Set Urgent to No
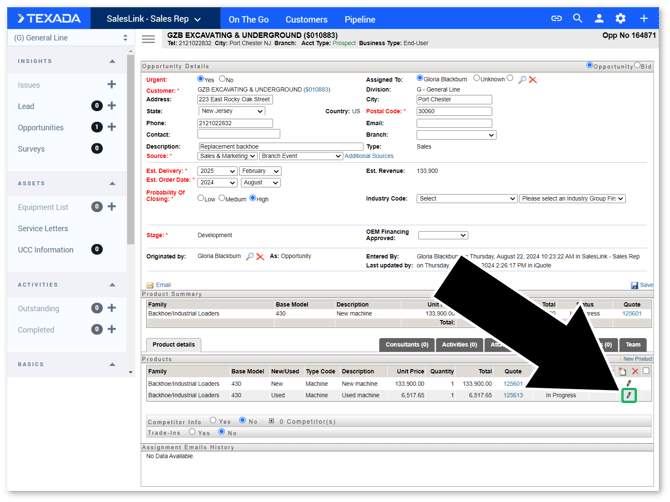The height and width of the screenshot is (502, 670). pos(222,79)
